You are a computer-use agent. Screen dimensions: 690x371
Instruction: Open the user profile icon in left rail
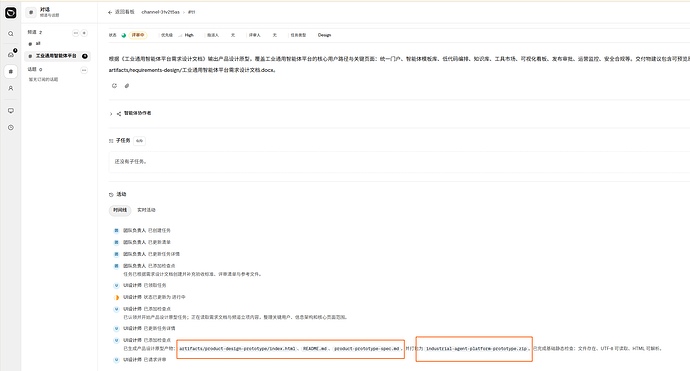point(11,88)
